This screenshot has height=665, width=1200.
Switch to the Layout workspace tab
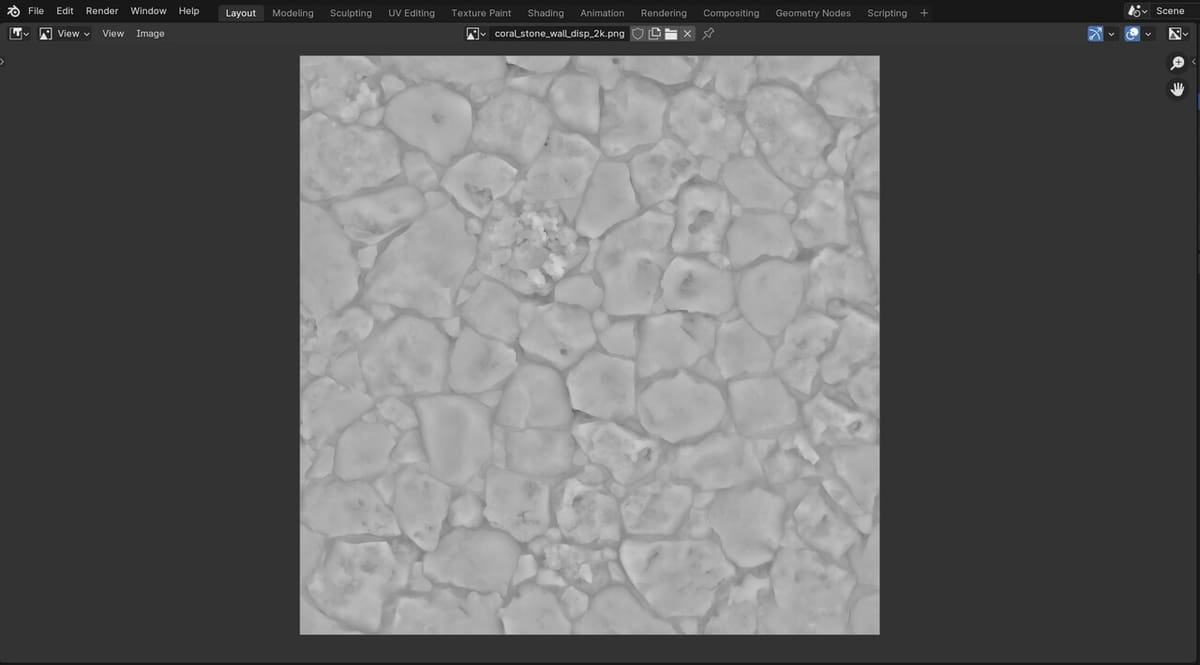241,13
